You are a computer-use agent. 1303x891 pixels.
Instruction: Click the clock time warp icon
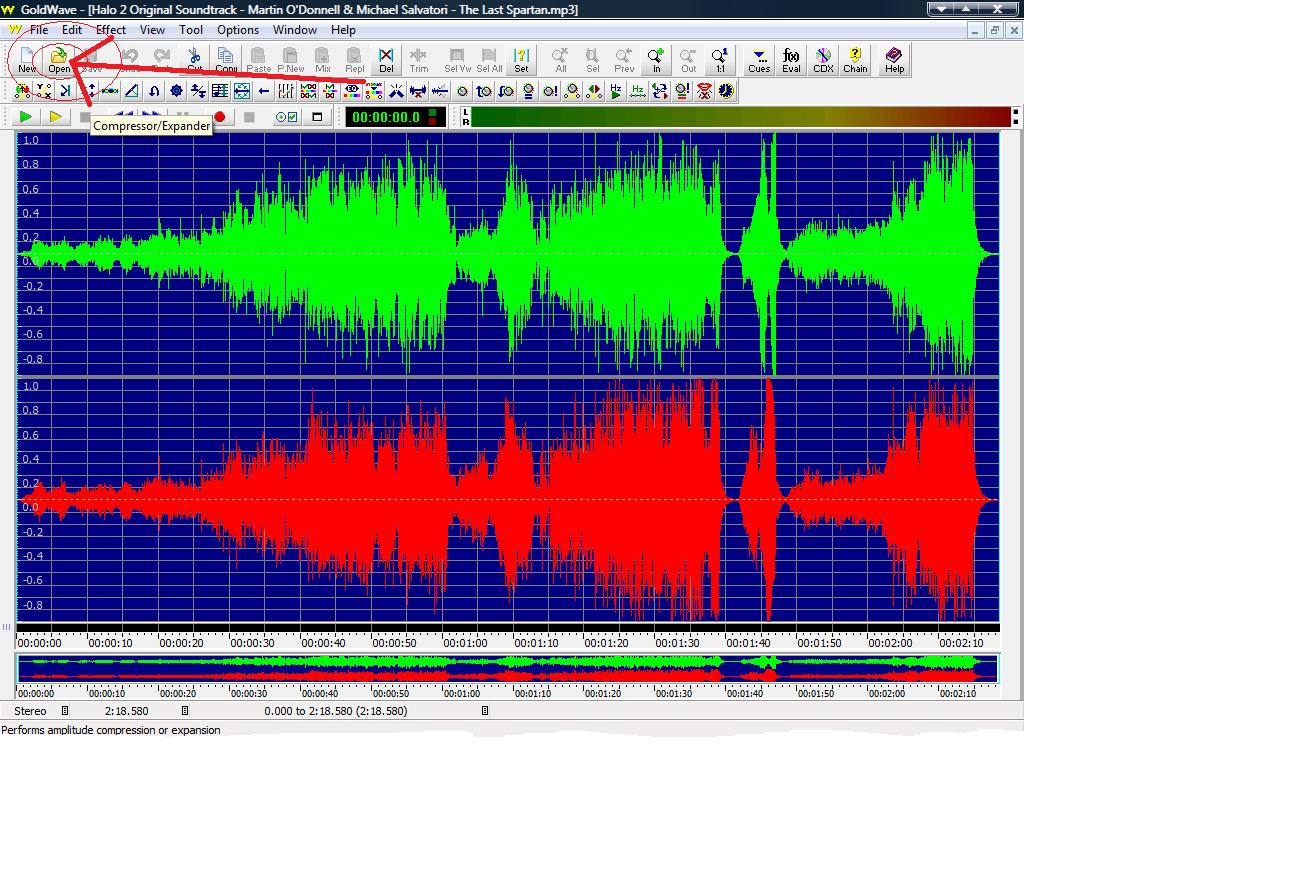tap(726, 91)
